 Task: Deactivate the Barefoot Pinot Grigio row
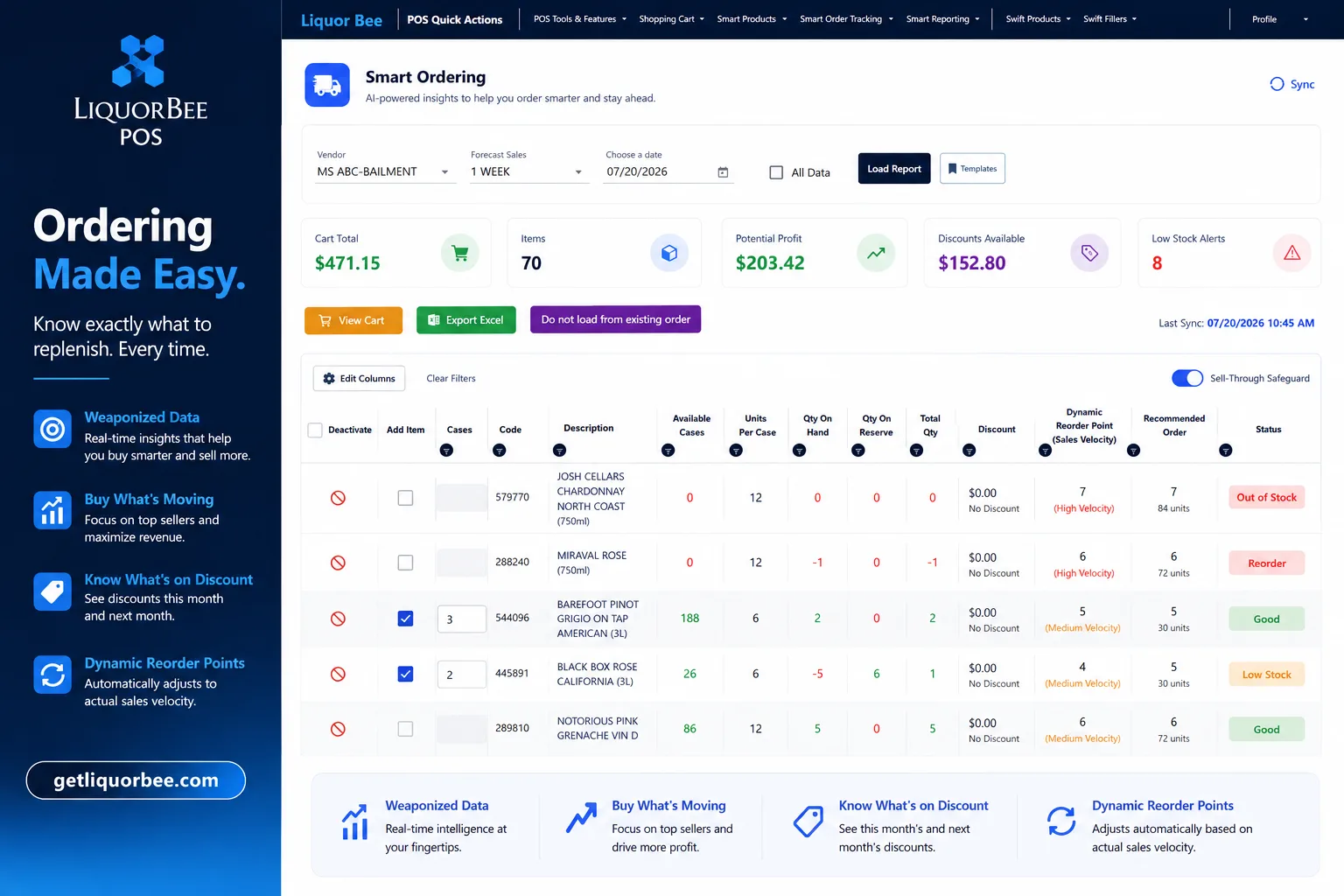338,619
